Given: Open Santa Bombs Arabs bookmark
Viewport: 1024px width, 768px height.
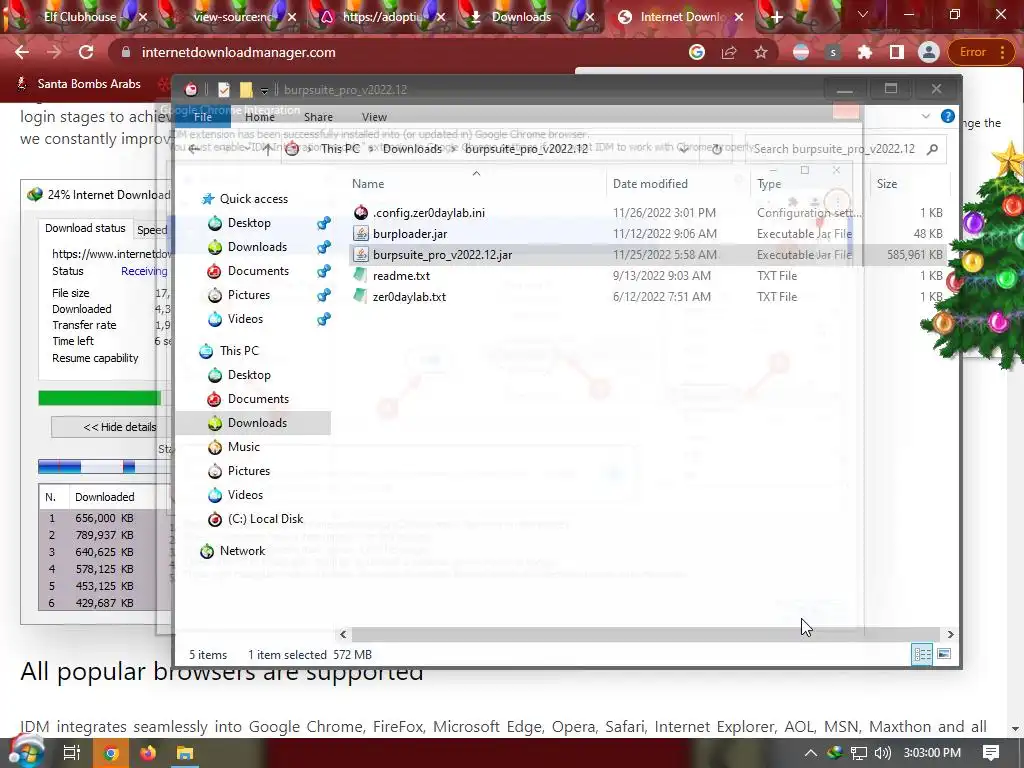Looking at the screenshot, I should (79, 84).
